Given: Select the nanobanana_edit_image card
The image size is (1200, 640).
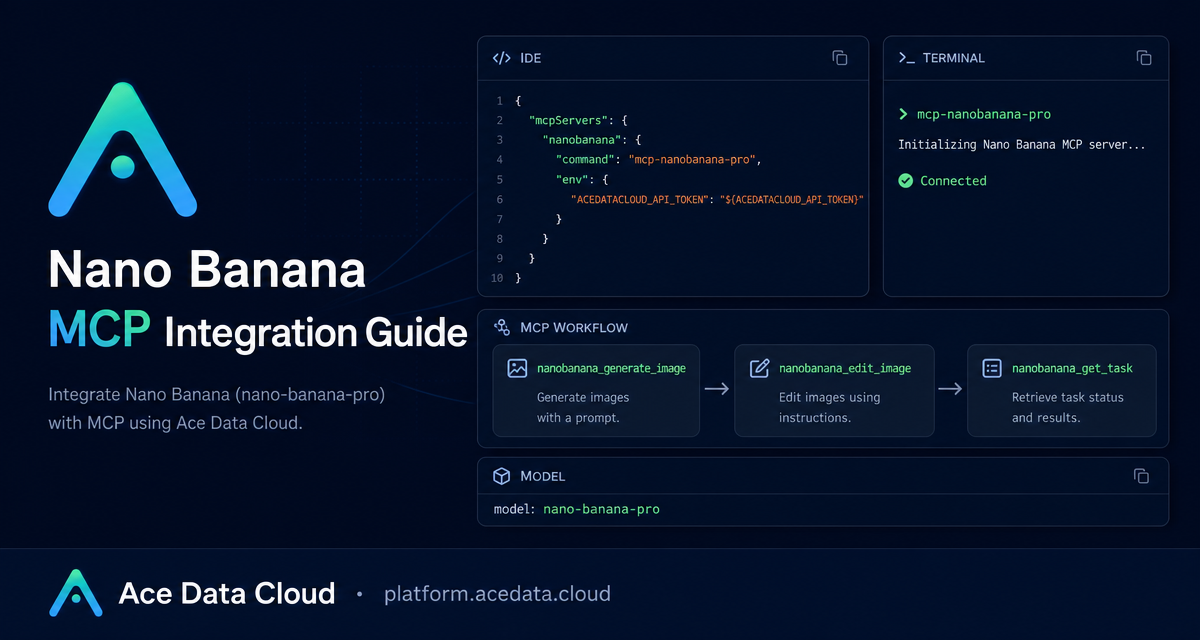Looking at the screenshot, I should tap(834, 391).
